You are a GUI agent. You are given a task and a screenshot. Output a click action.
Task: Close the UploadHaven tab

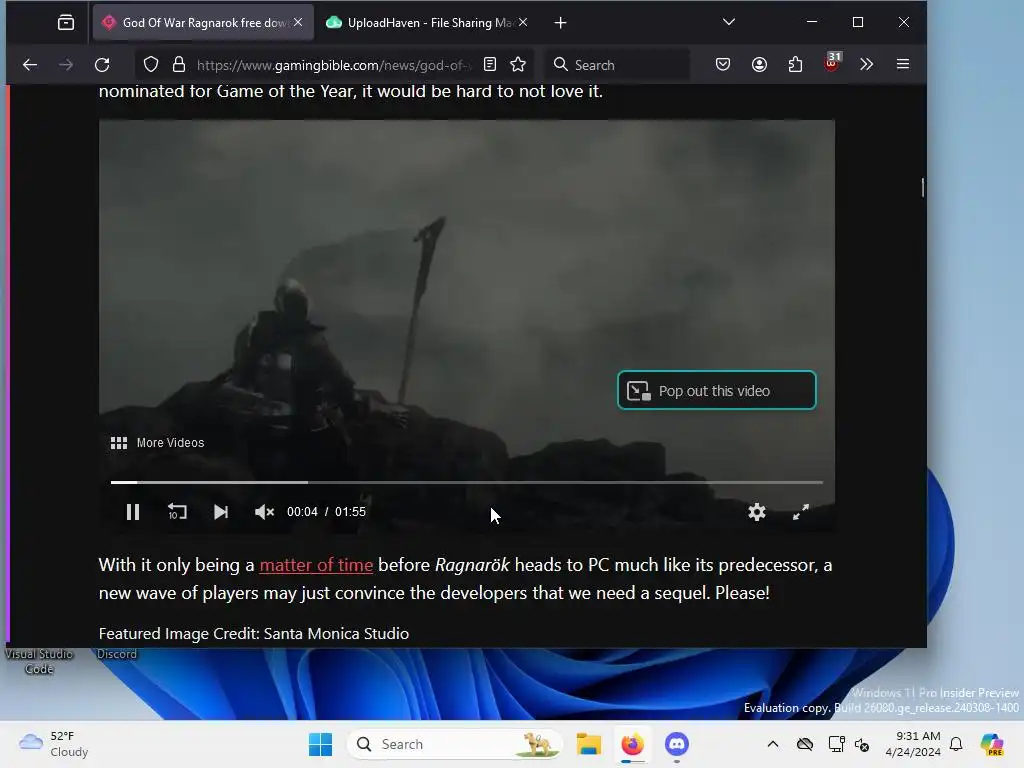coord(523,22)
